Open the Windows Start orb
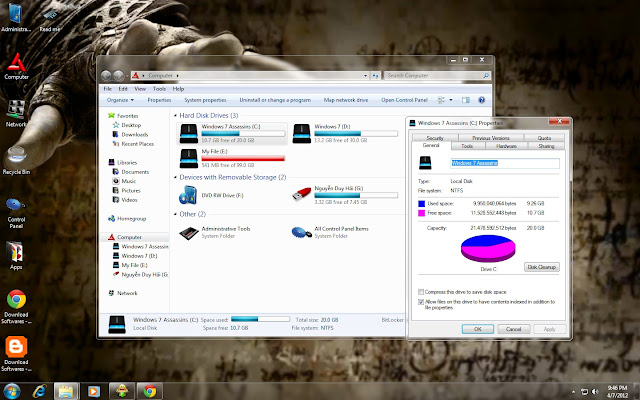 coord(12,391)
